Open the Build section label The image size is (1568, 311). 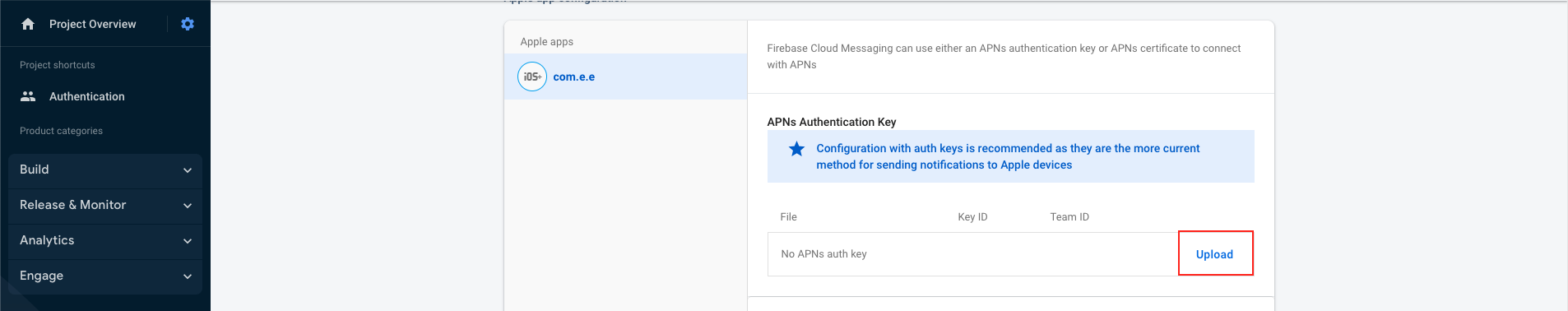[35, 169]
